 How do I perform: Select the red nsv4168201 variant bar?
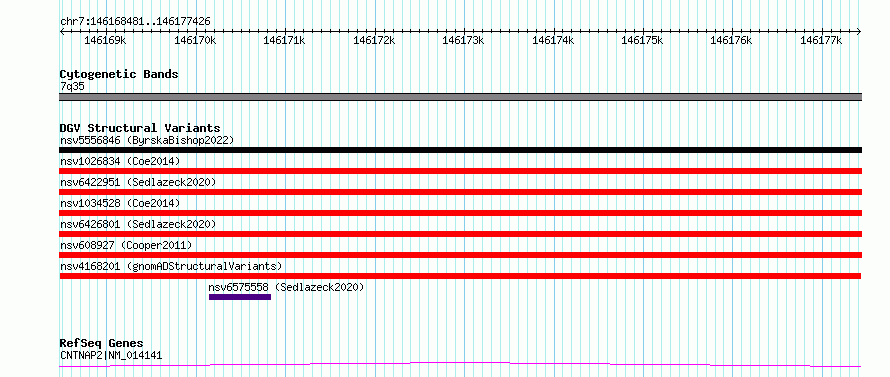[x=461, y=276]
